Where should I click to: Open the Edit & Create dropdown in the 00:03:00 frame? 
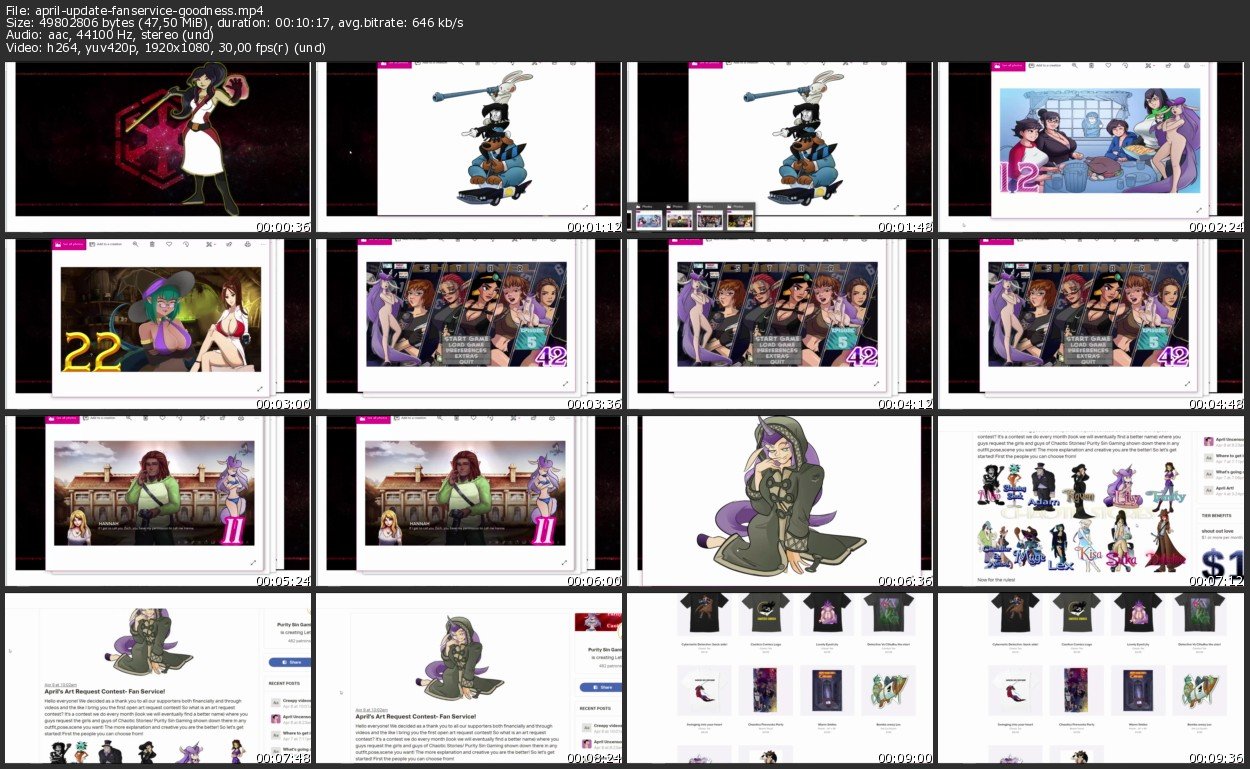pyautogui.click(x=208, y=244)
